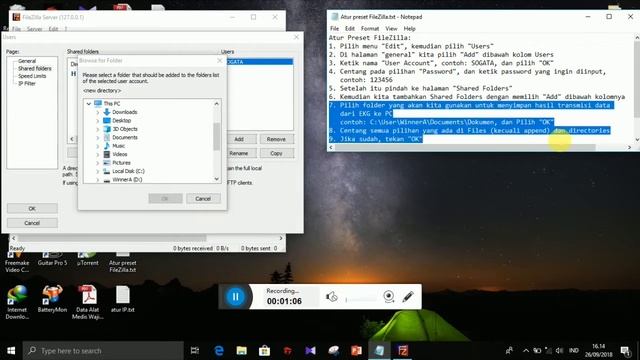Expand the Desktop folder node

pyautogui.click(x=97, y=121)
